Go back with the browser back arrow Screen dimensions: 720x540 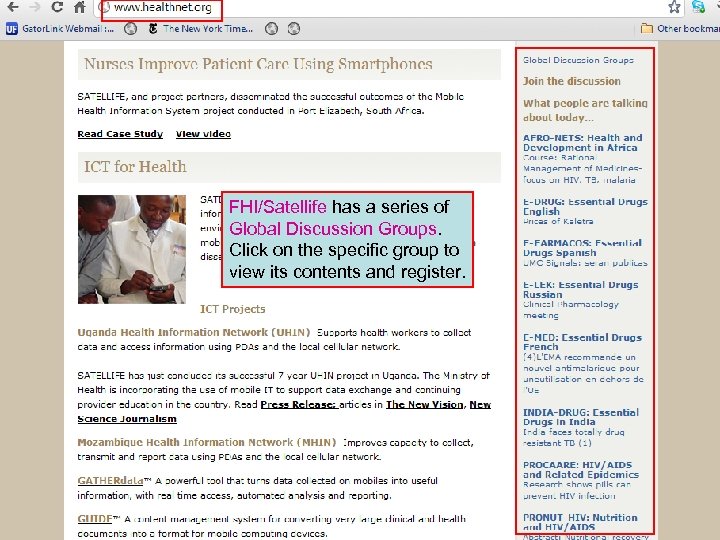coord(13,7)
